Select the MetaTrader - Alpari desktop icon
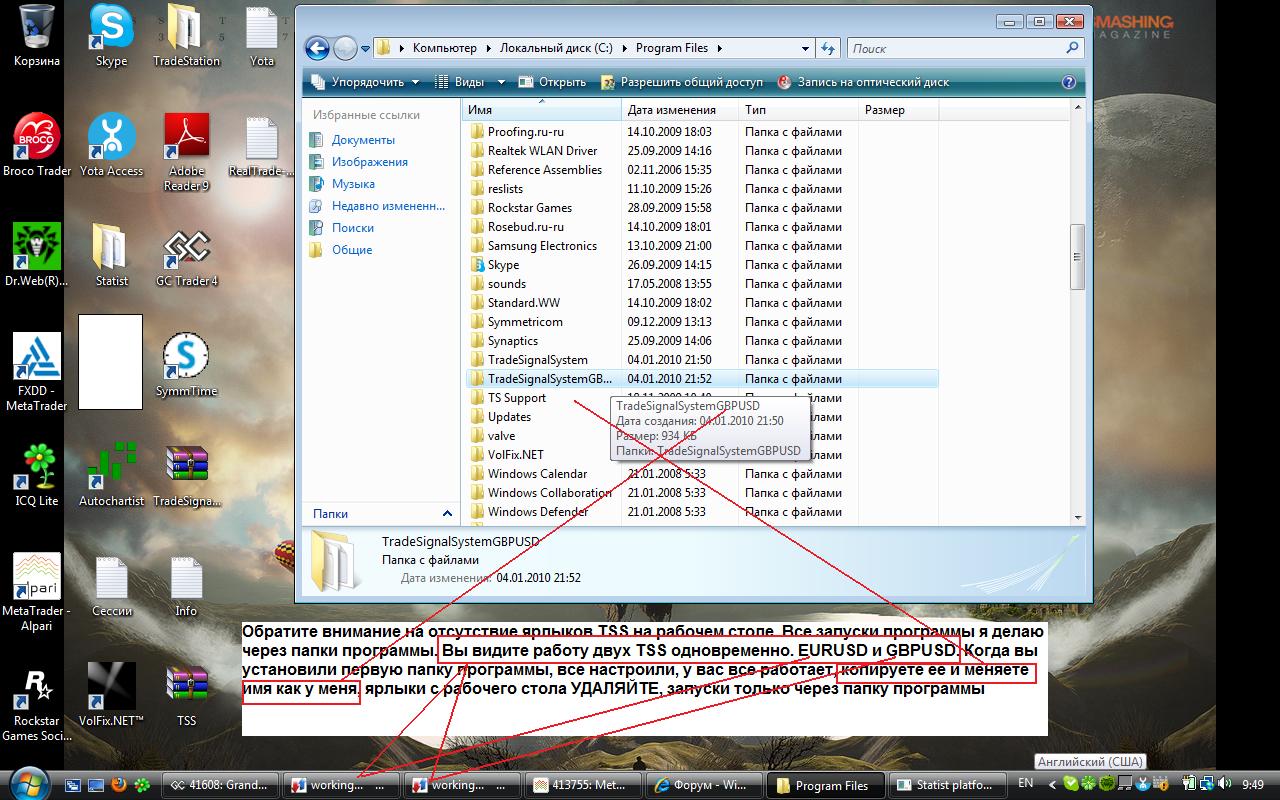This screenshot has width=1280, height=800. pos(37,592)
